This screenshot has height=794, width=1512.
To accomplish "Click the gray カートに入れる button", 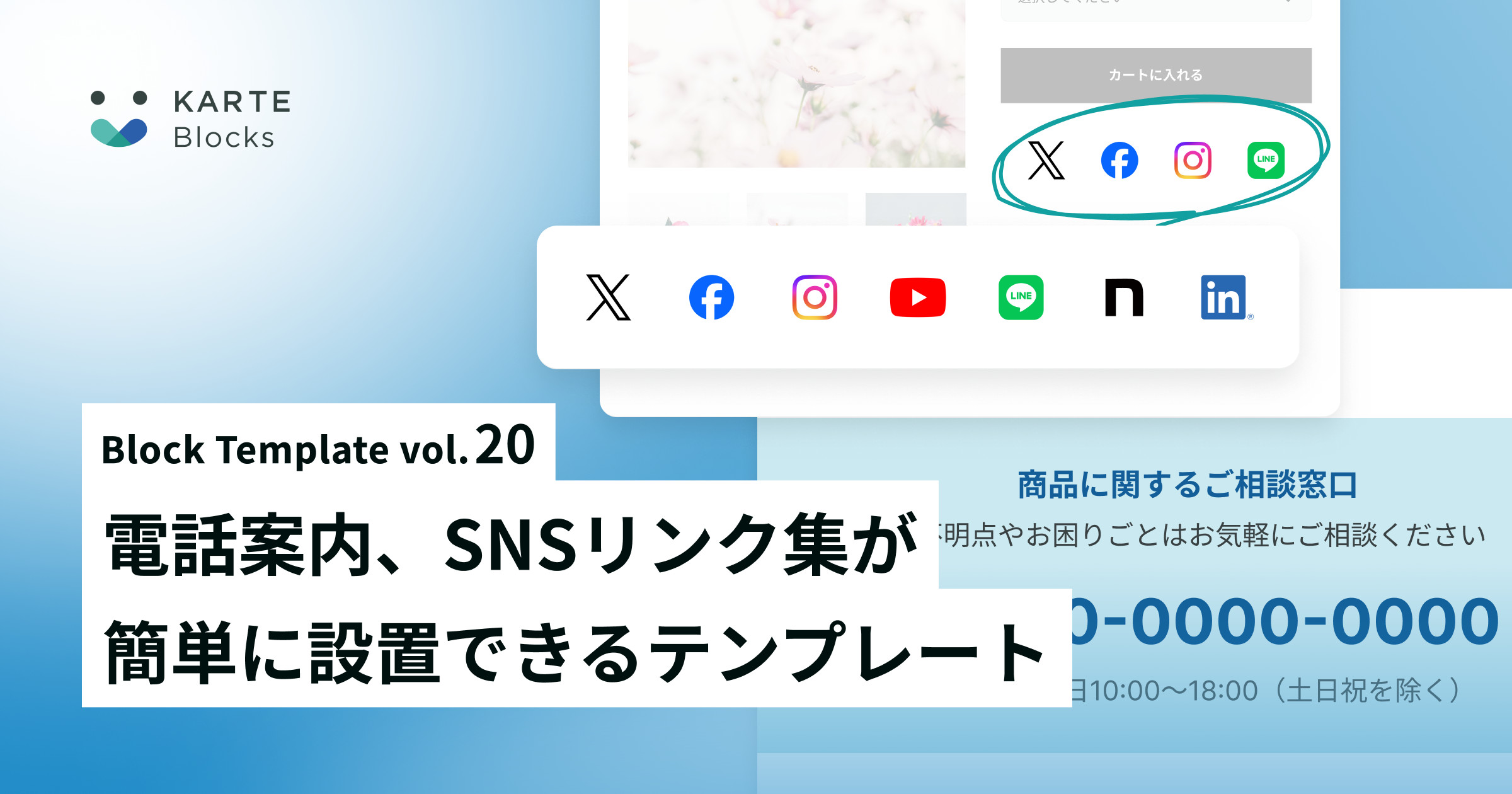I will pyautogui.click(x=1156, y=75).
